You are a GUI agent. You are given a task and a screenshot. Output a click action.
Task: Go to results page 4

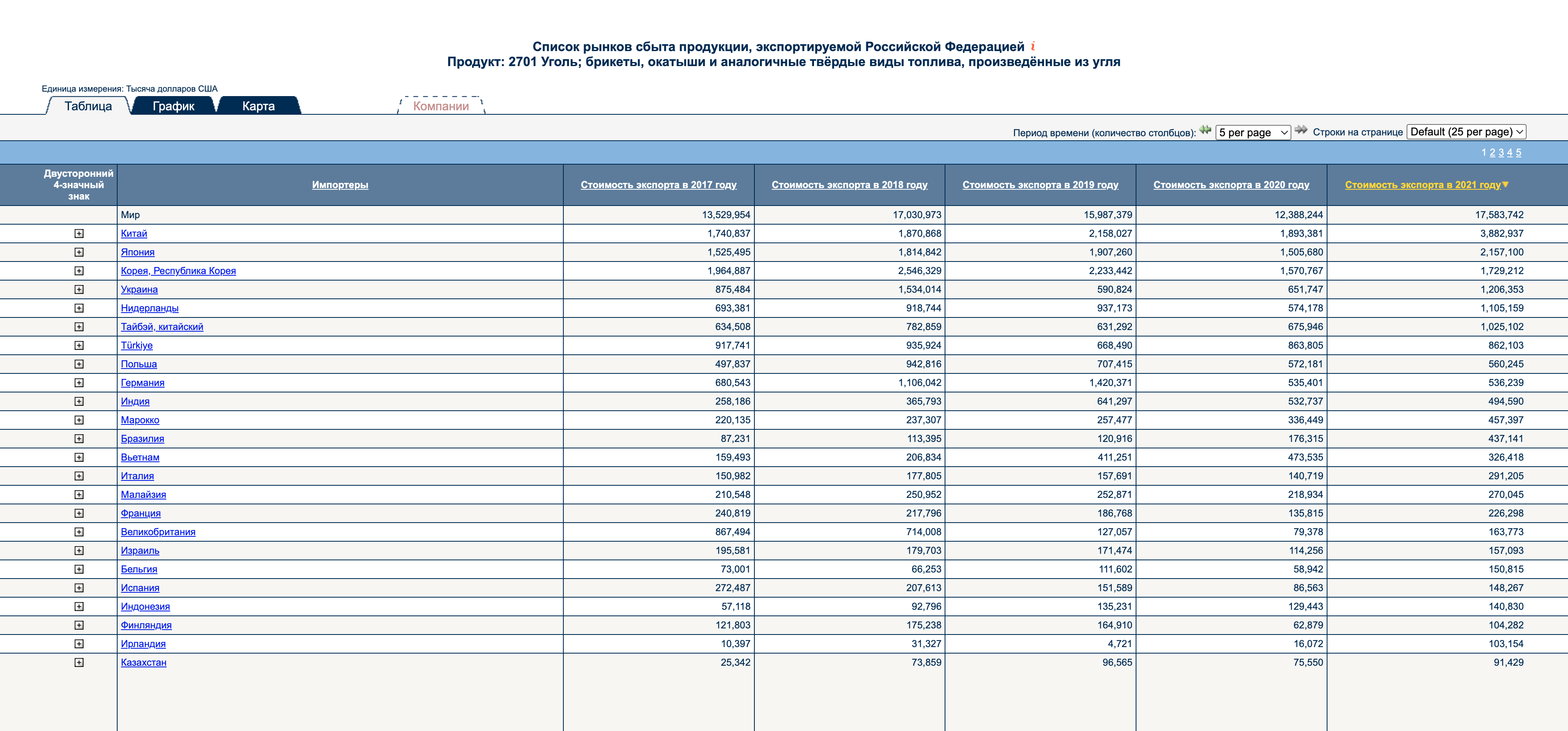1510,153
